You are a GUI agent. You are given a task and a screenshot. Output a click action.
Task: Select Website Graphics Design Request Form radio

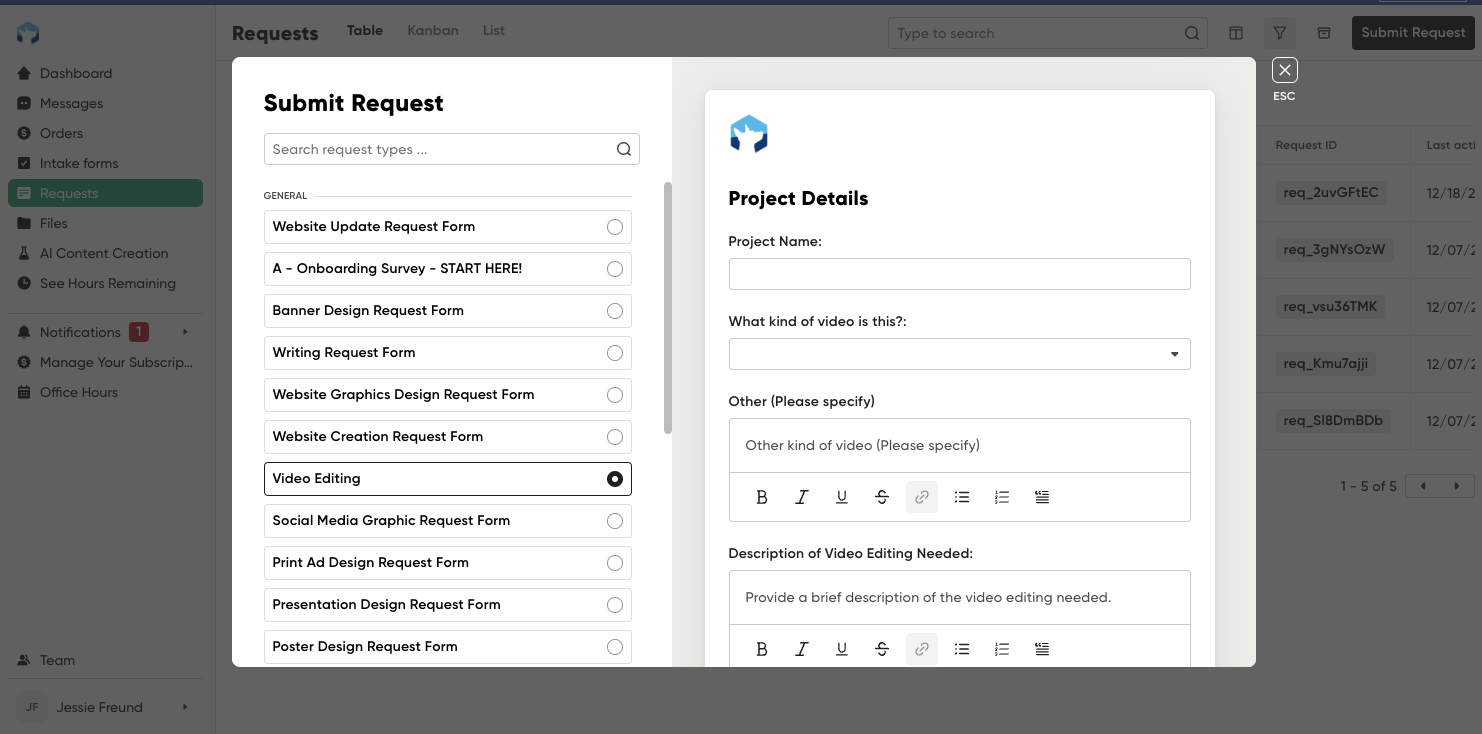point(615,395)
